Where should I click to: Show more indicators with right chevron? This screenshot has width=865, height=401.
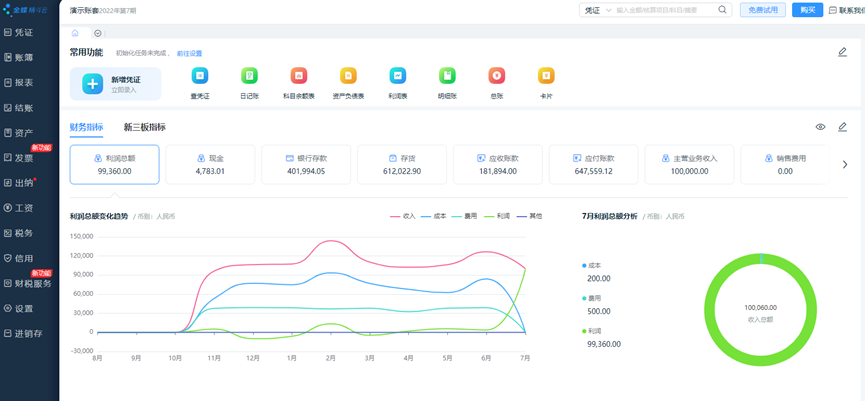tap(845, 164)
